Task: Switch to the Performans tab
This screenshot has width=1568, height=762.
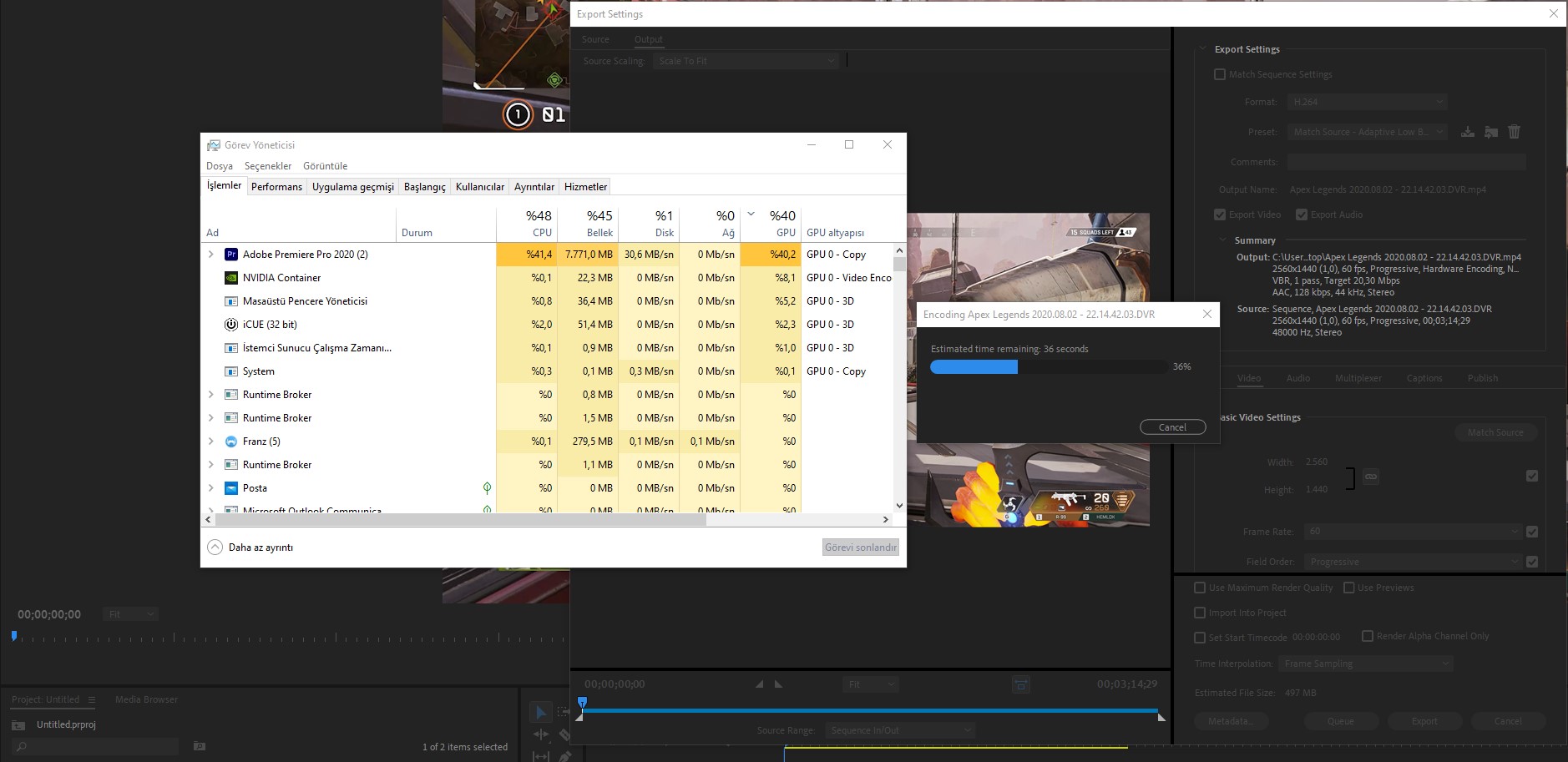Action: tap(276, 187)
